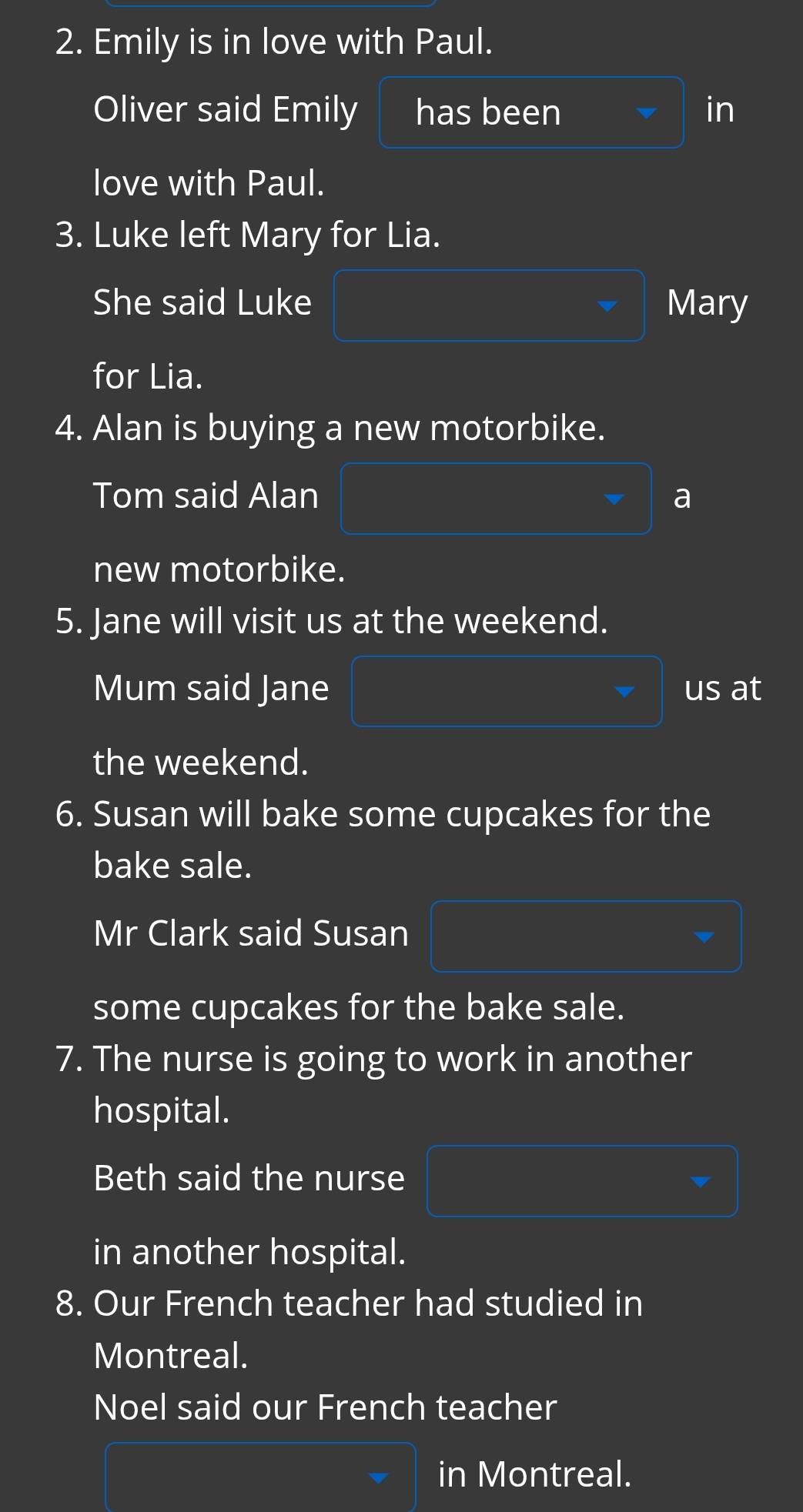Open the empty dropdown after 'Tom said Alan'
This screenshot has height=1512, width=803.
pyautogui.click(x=496, y=499)
